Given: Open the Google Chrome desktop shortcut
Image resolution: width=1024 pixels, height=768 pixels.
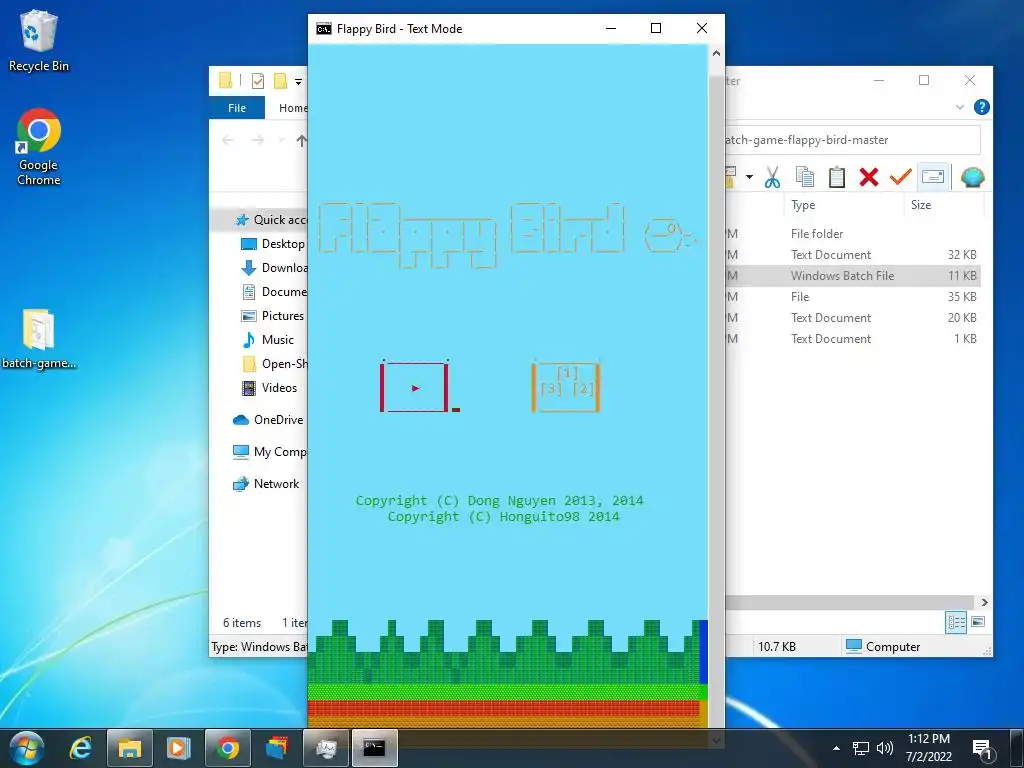Looking at the screenshot, I should pos(39,148).
